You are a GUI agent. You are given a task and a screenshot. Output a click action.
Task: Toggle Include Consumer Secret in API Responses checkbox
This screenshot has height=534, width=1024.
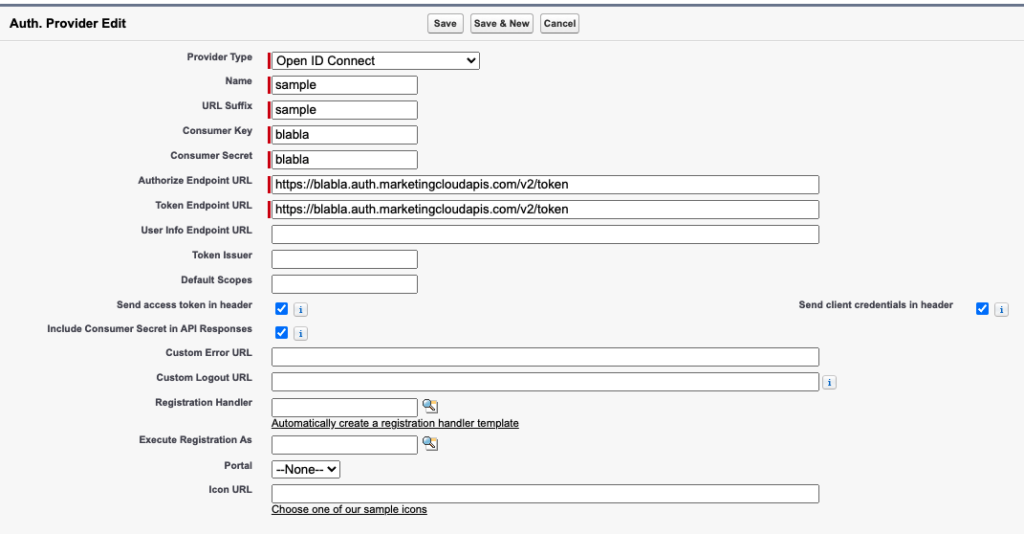pyautogui.click(x=281, y=333)
